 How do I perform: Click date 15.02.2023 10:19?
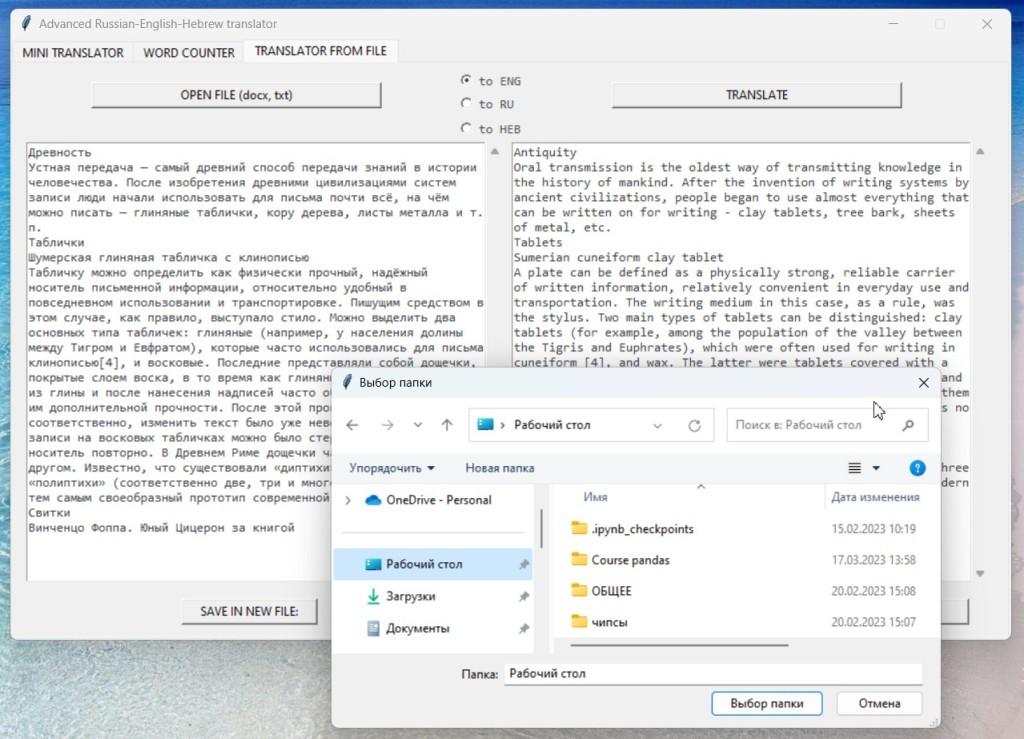873,528
